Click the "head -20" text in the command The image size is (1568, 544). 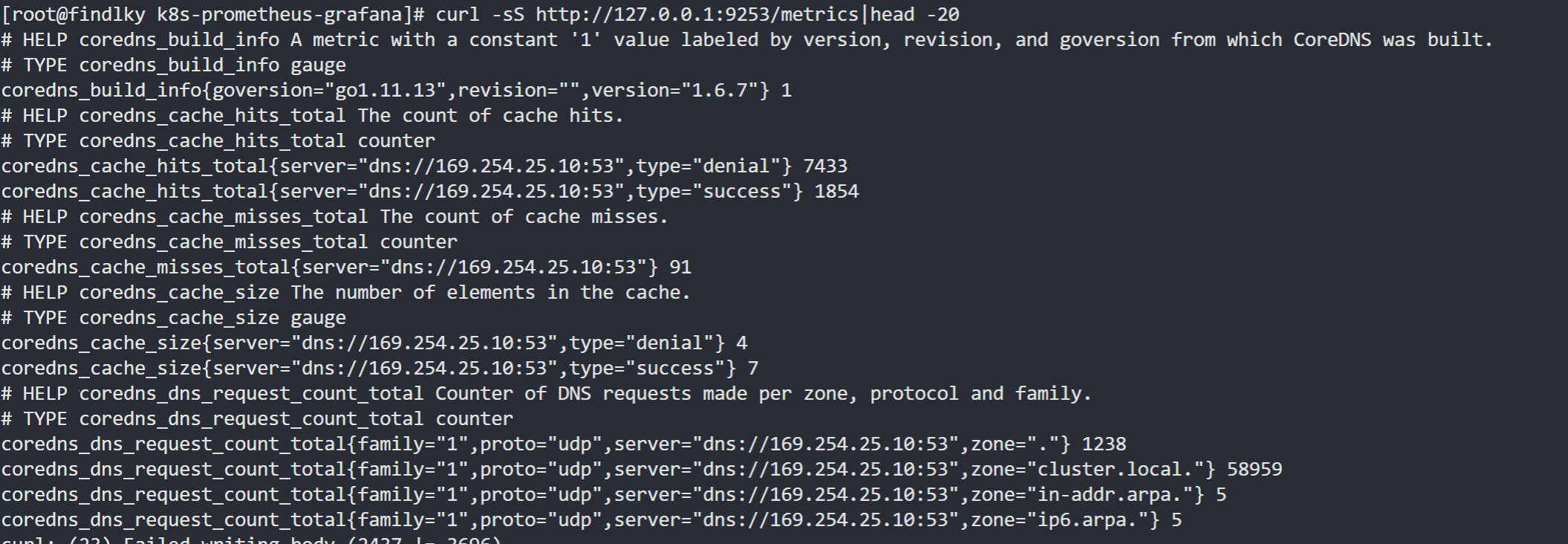(x=914, y=14)
